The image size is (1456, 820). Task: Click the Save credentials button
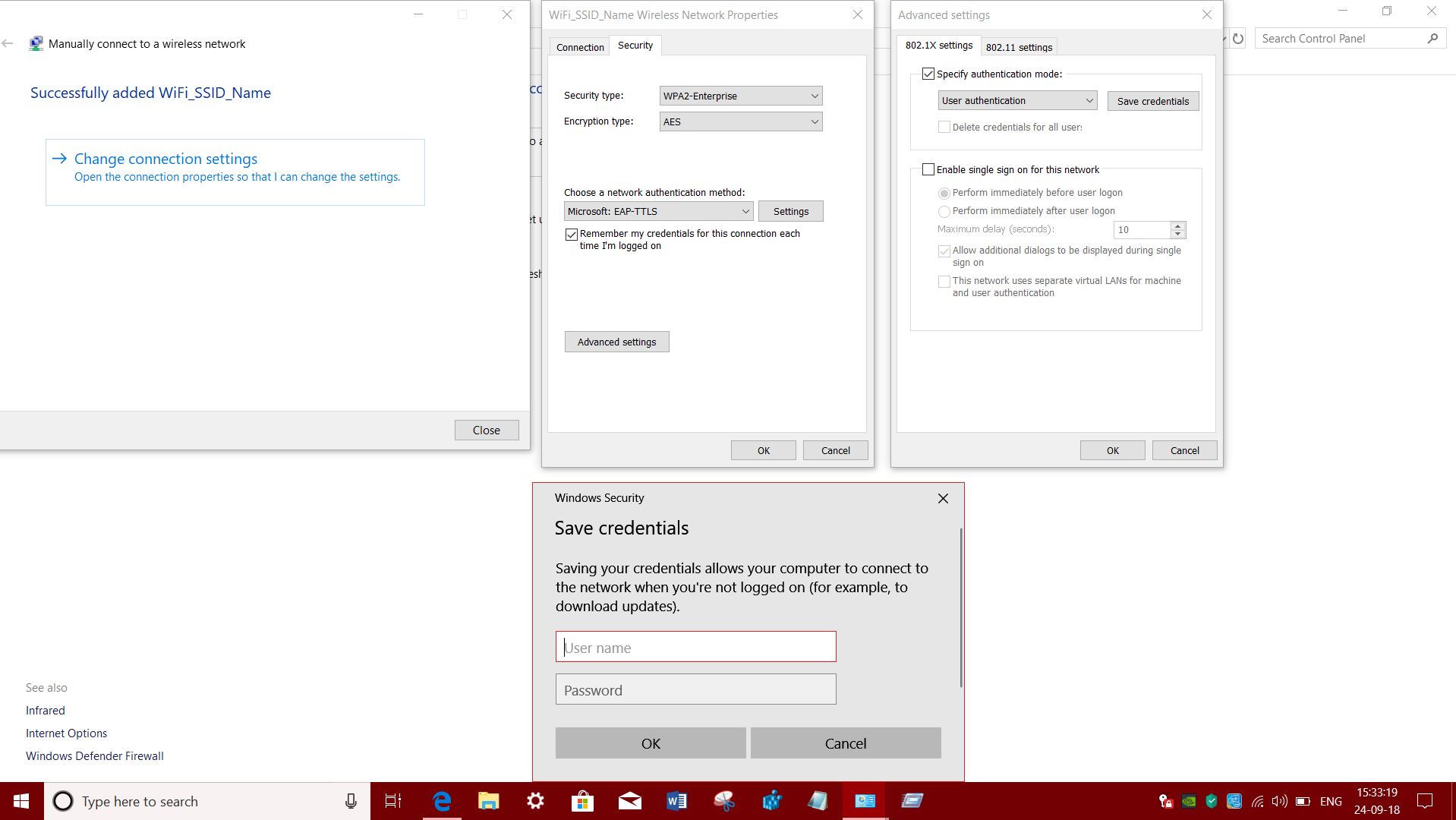pyautogui.click(x=1153, y=101)
